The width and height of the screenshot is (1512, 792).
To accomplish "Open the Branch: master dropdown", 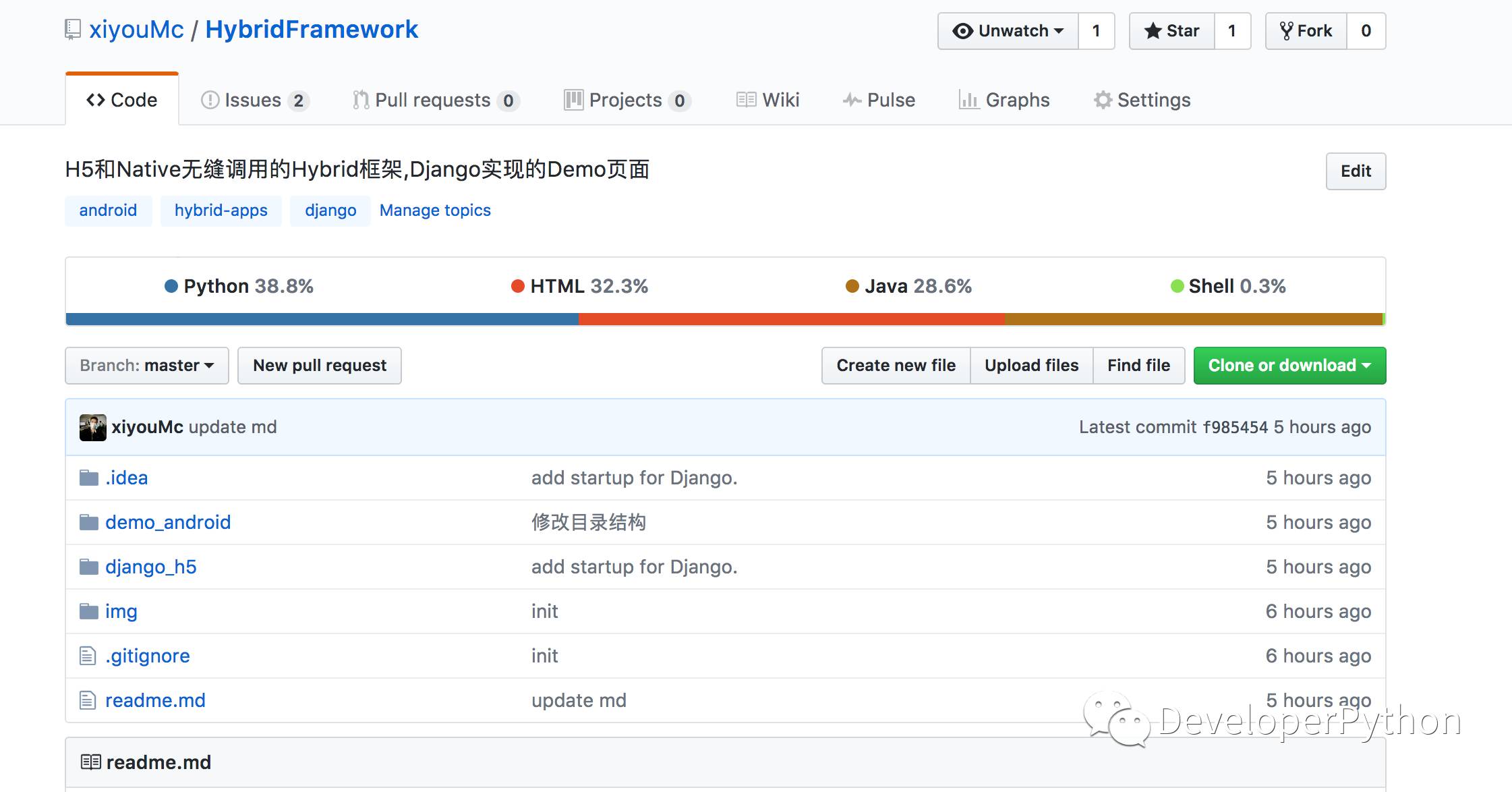I will click(x=147, y=366).
